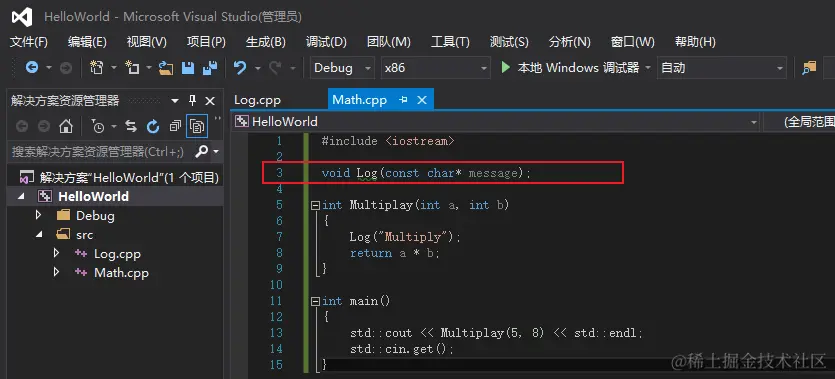835x379 pixels.
Task: Toggle the Show All Files icon
Action: [197, 126]
